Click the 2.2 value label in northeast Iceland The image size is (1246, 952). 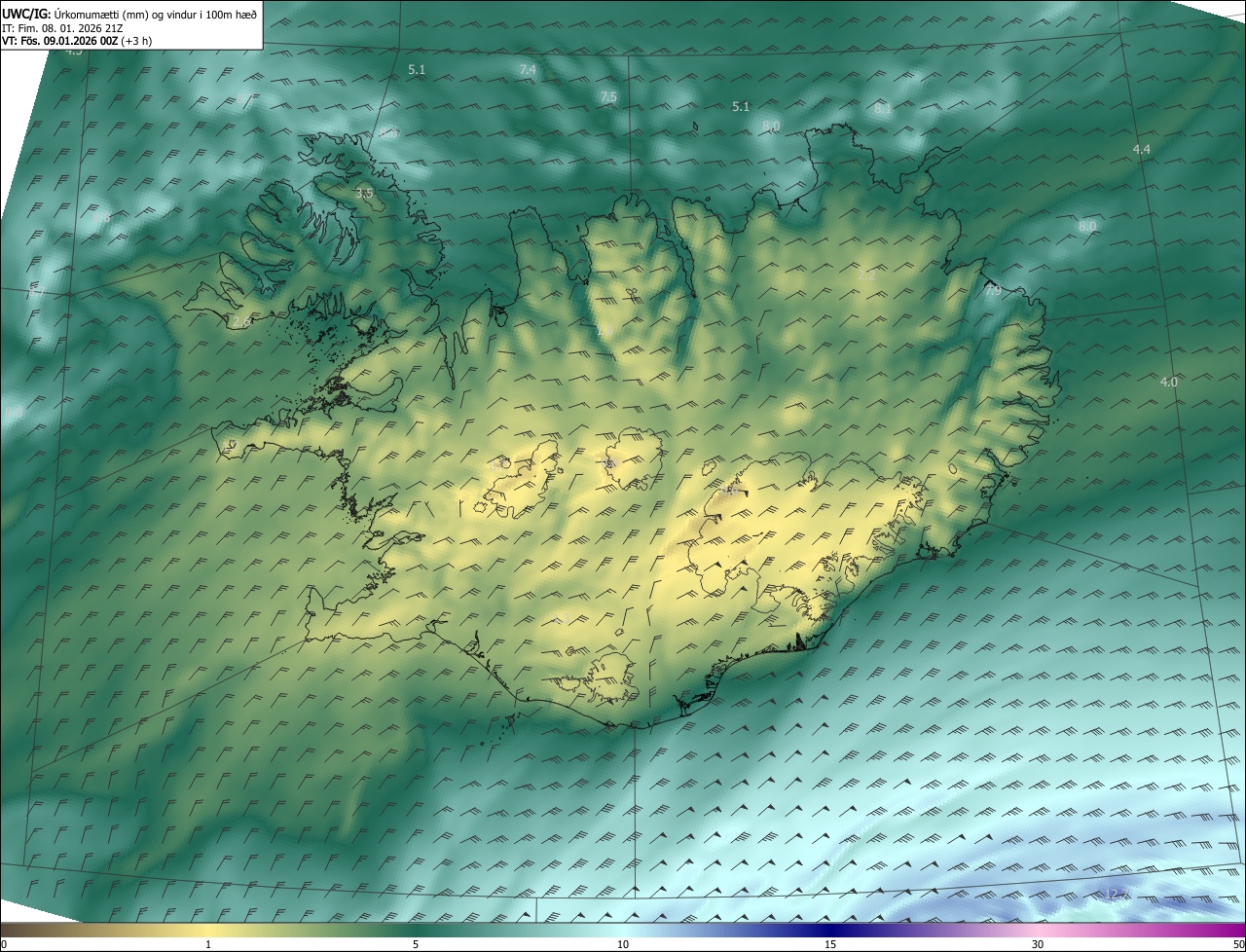tap(867, 275)
